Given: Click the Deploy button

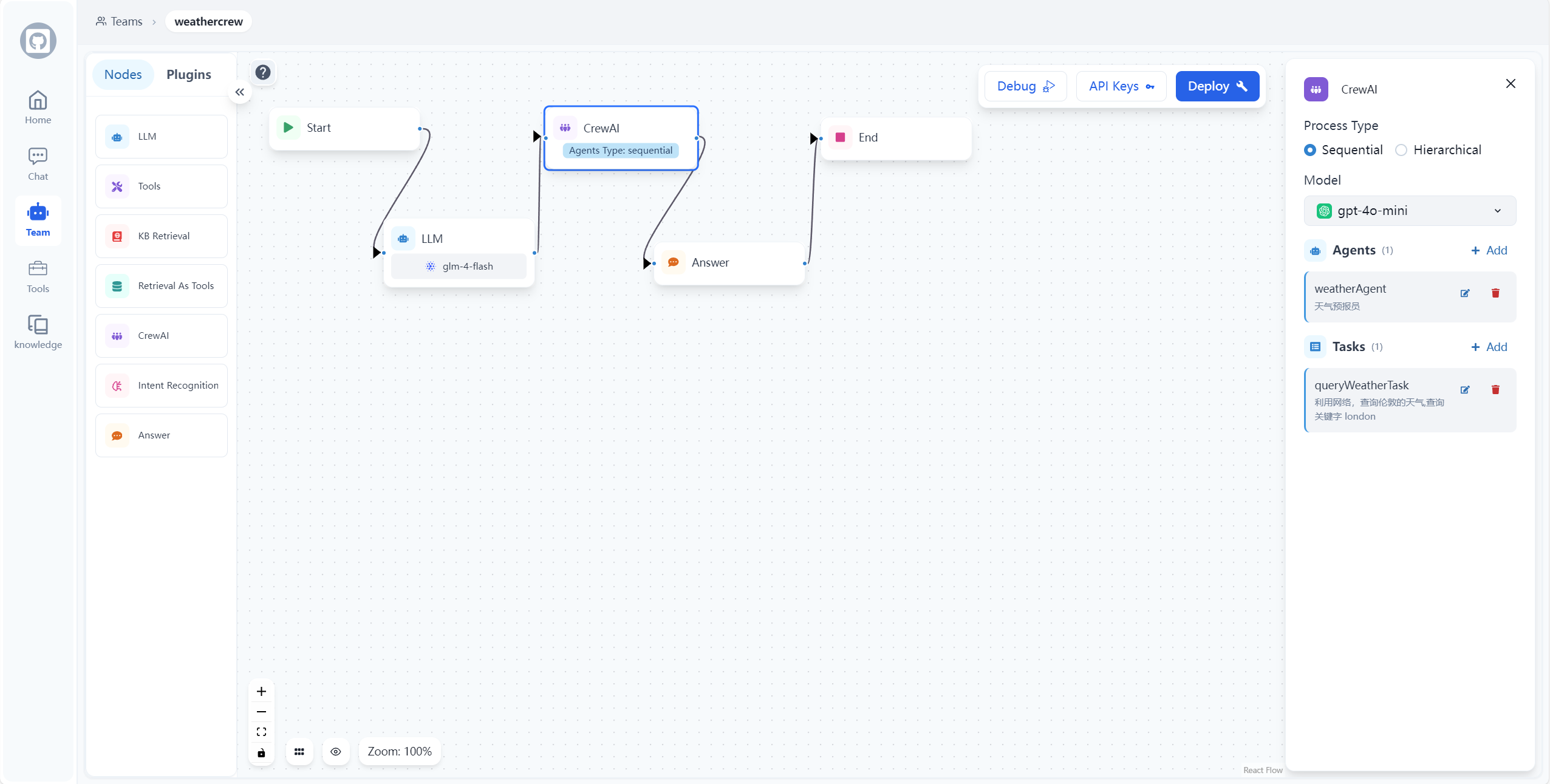Looking at the screenshot, I should pyautogui.click(x=1217, y=86).
